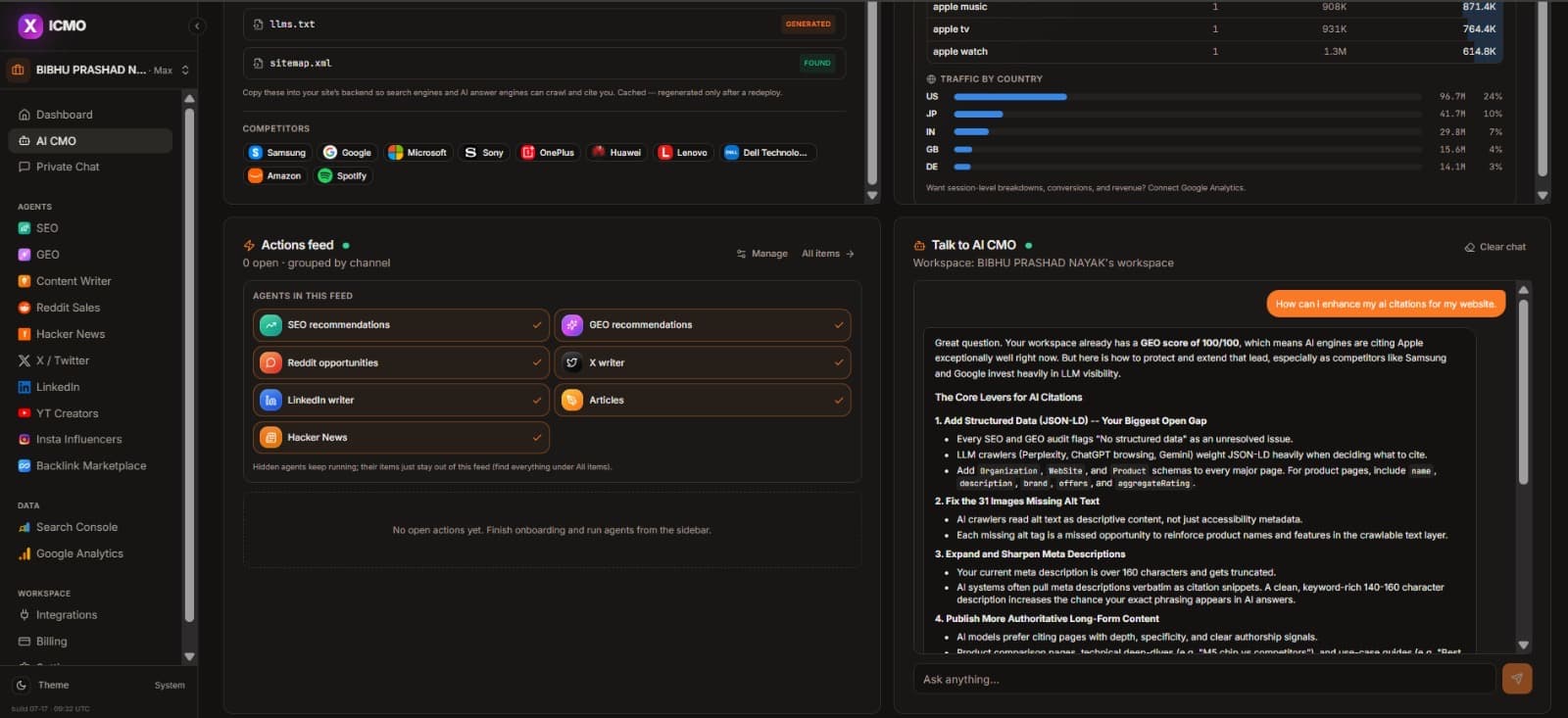Click the Insta Influencers icon in sidebar

click(x=24, y=440)
